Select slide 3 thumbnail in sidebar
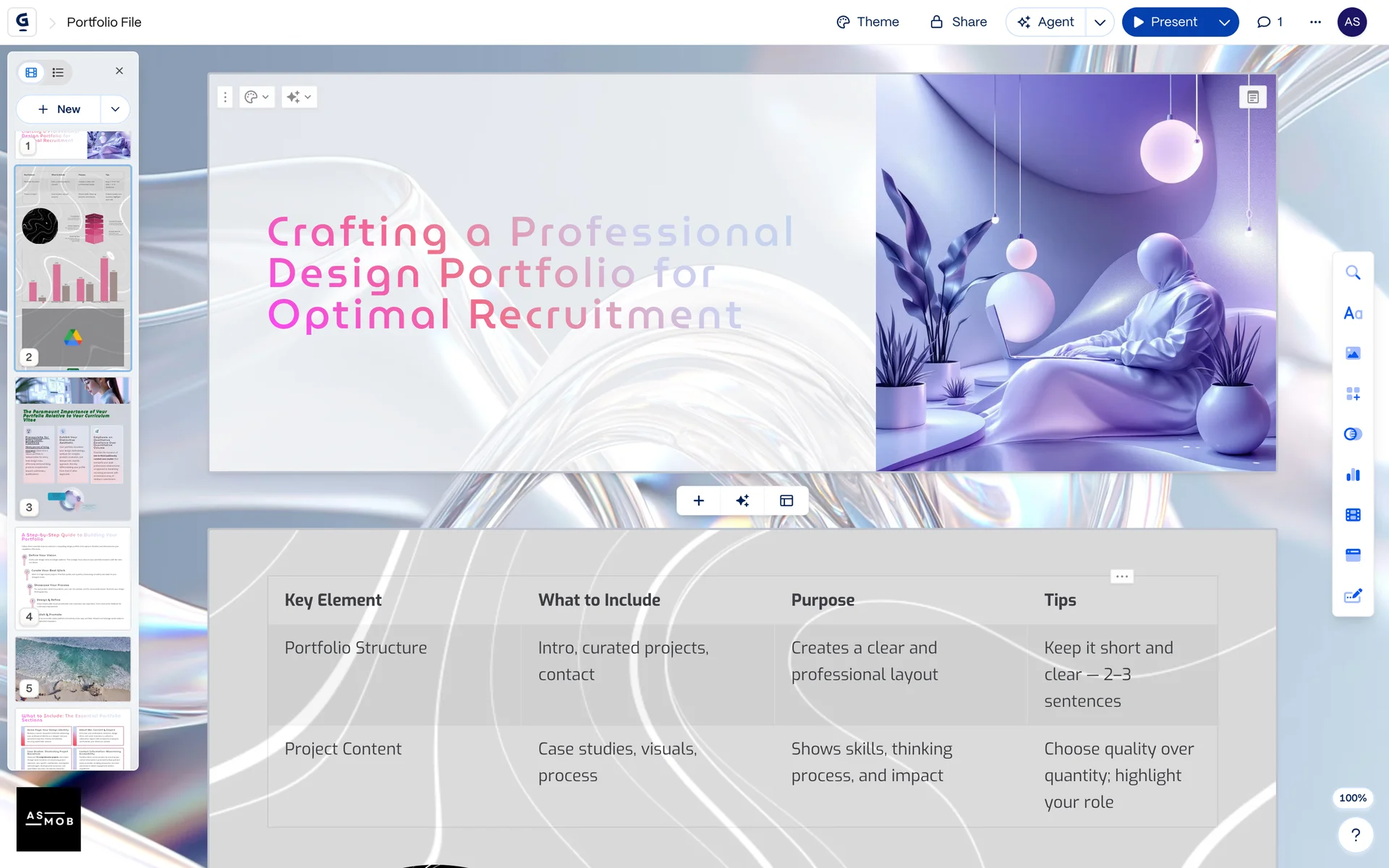1389x868 pixels. [x=73, y=447]
